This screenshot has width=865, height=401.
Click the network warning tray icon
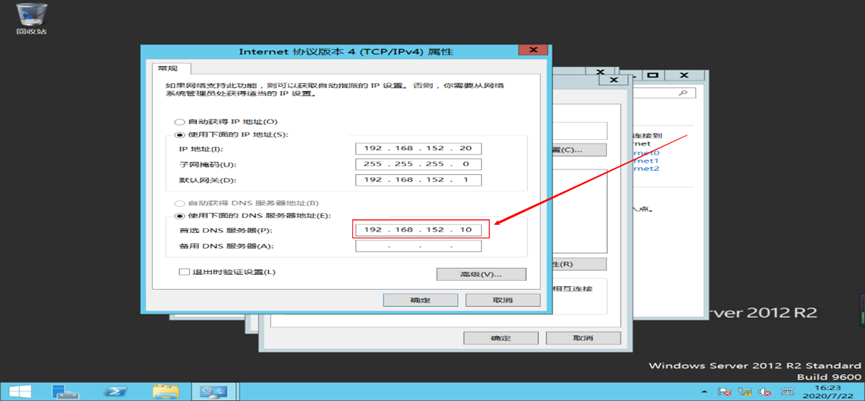[x=745, y=392]
